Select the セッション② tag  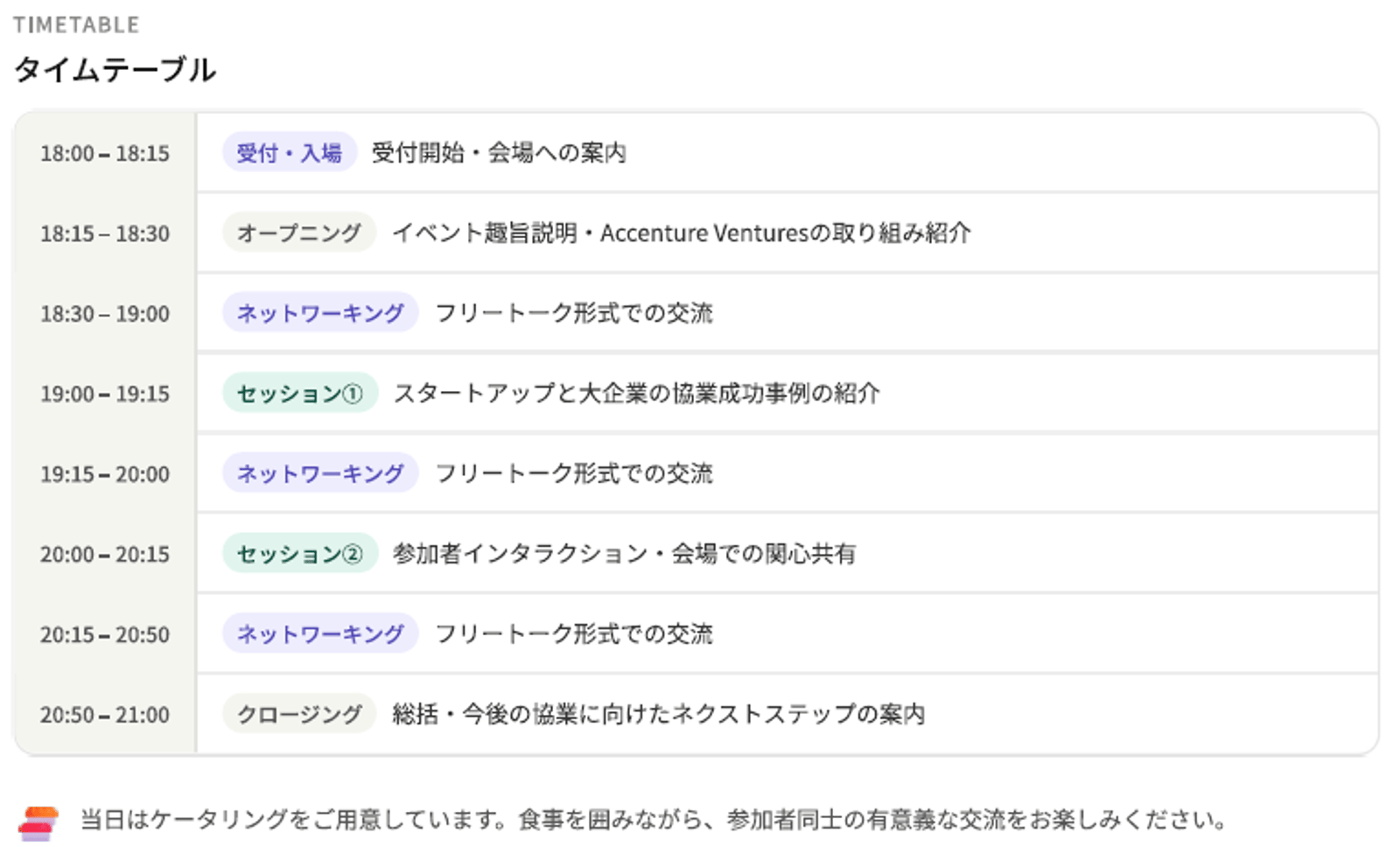299,554
